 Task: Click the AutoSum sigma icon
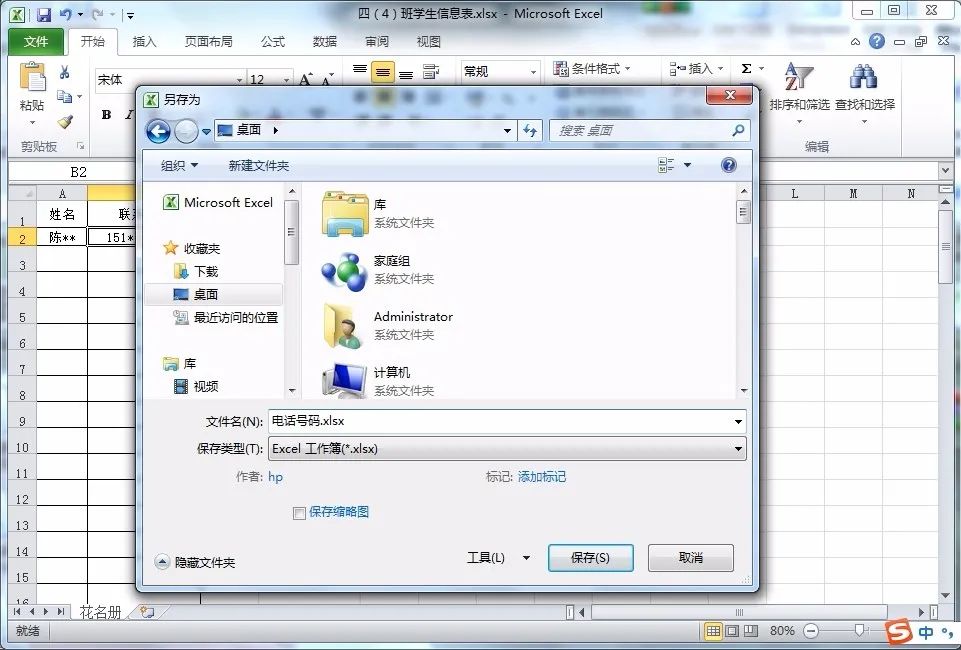click(746, 68)
